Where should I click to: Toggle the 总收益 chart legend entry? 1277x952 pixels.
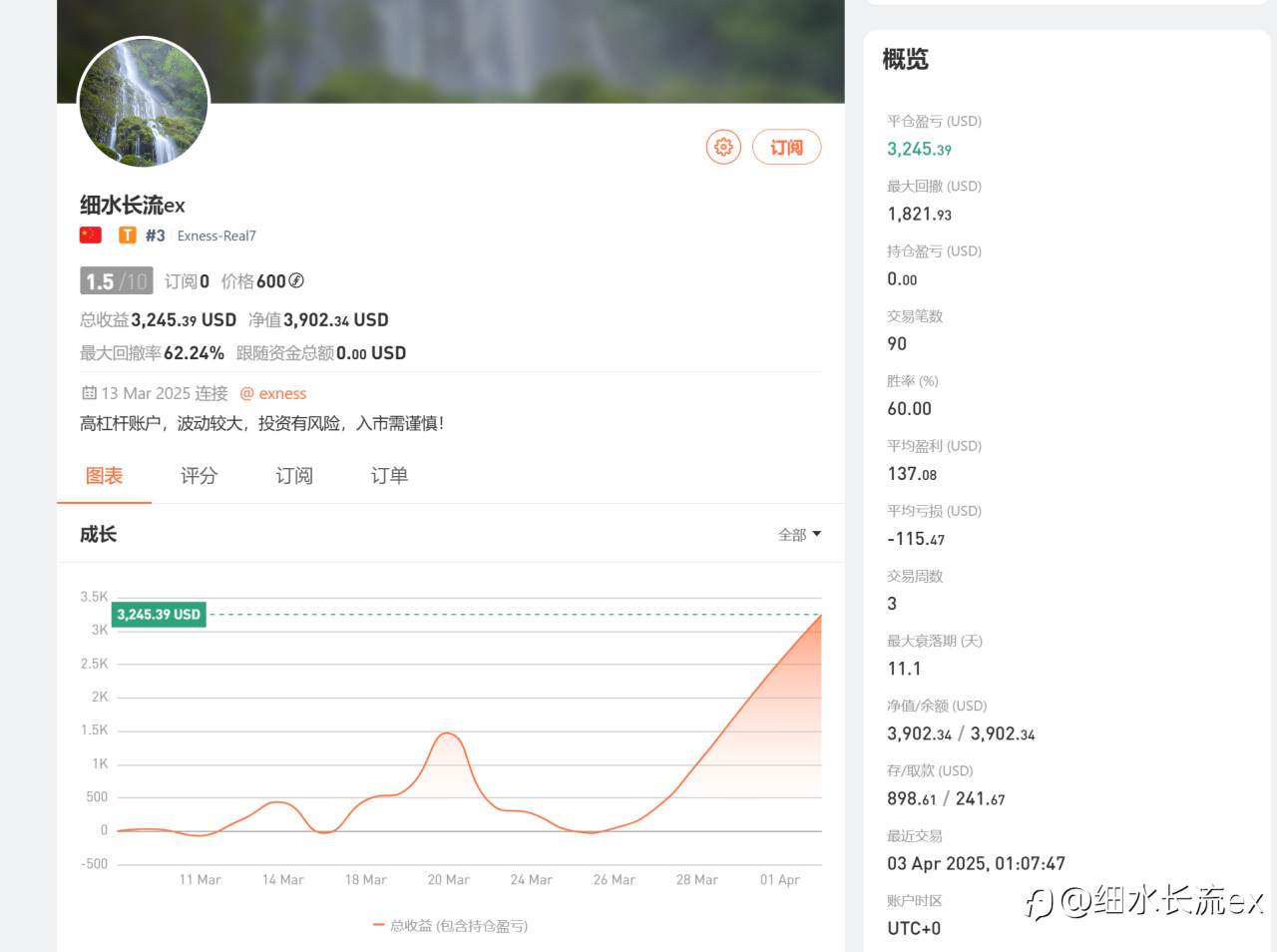click(x=450, y=926)
